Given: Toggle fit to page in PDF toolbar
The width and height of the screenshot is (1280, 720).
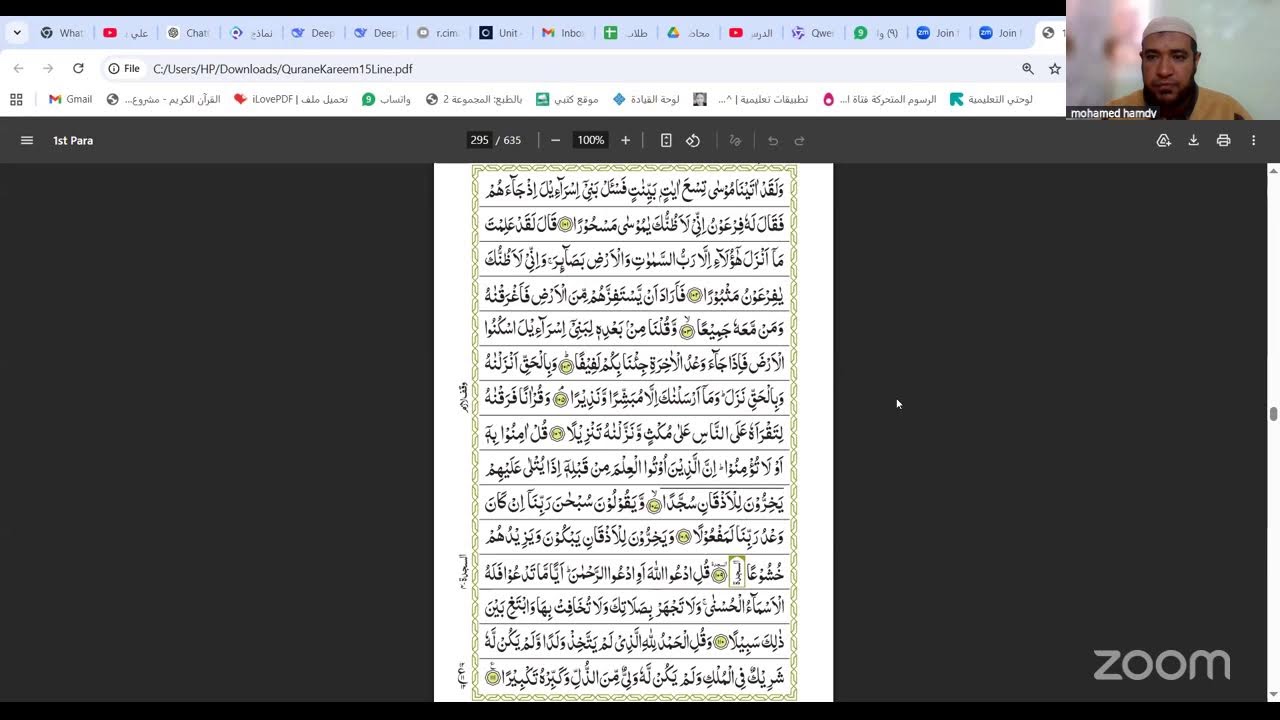Looking at the screenshot, I should (x=666, y=140).
